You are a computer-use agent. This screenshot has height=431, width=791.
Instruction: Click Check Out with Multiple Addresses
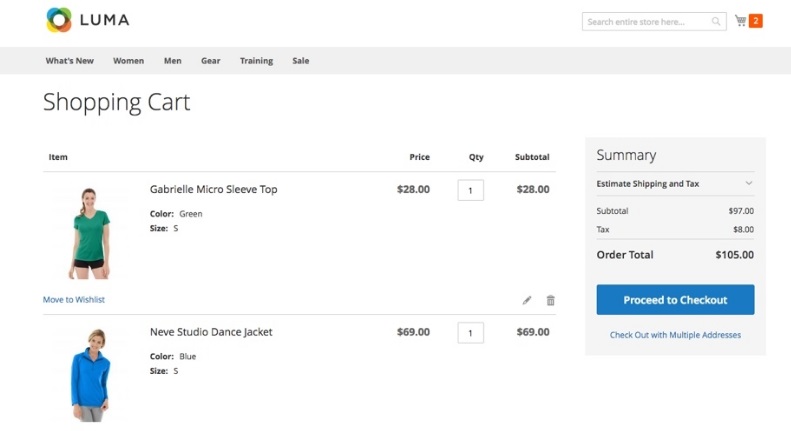click(675, 335)
